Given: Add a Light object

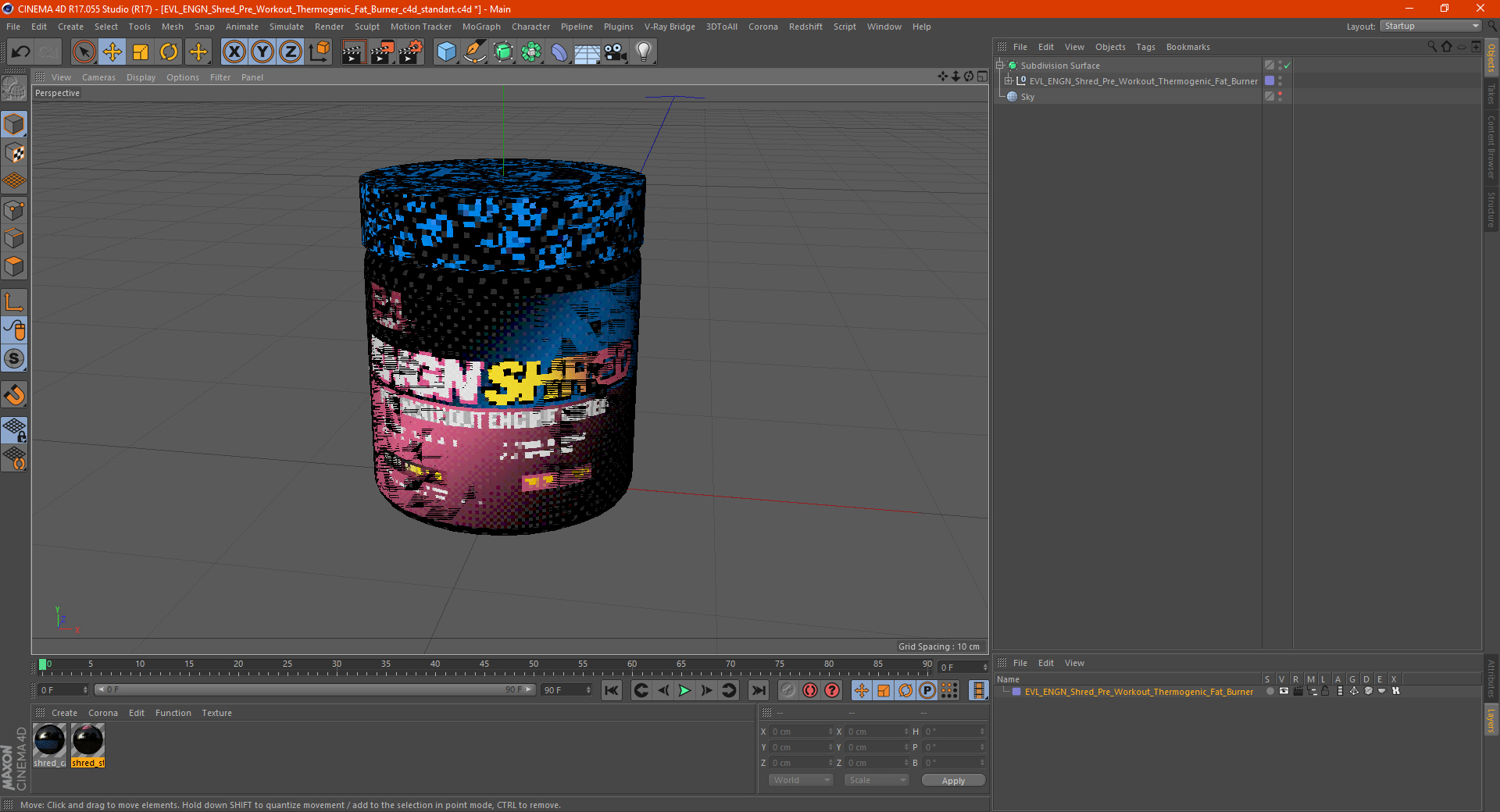Looking at the screenshot, I should tap(644, 52).
